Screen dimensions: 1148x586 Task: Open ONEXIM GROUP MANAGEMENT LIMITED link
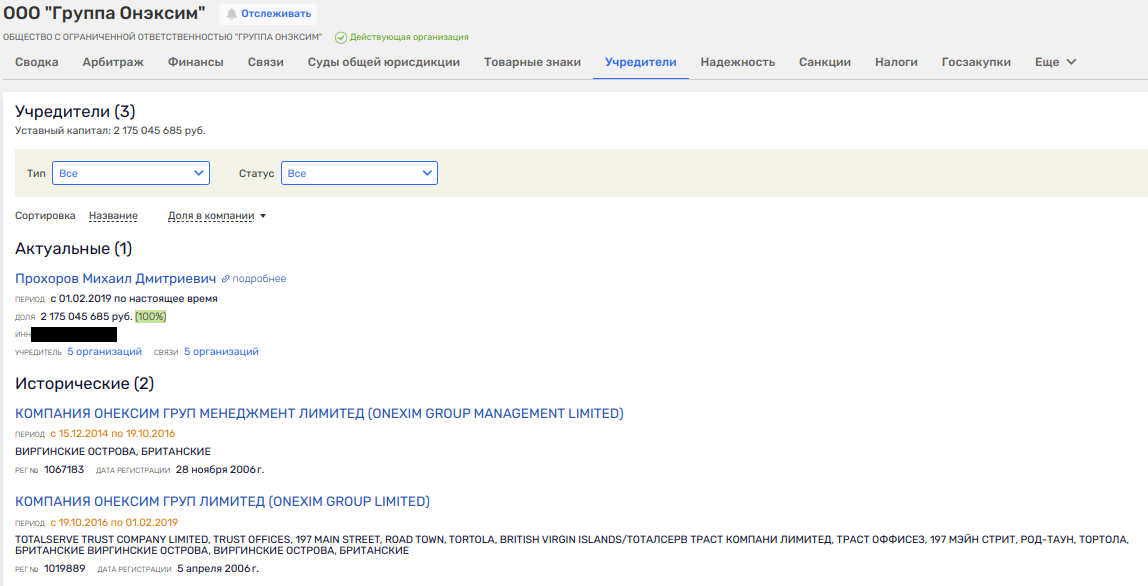click(319, 414)
